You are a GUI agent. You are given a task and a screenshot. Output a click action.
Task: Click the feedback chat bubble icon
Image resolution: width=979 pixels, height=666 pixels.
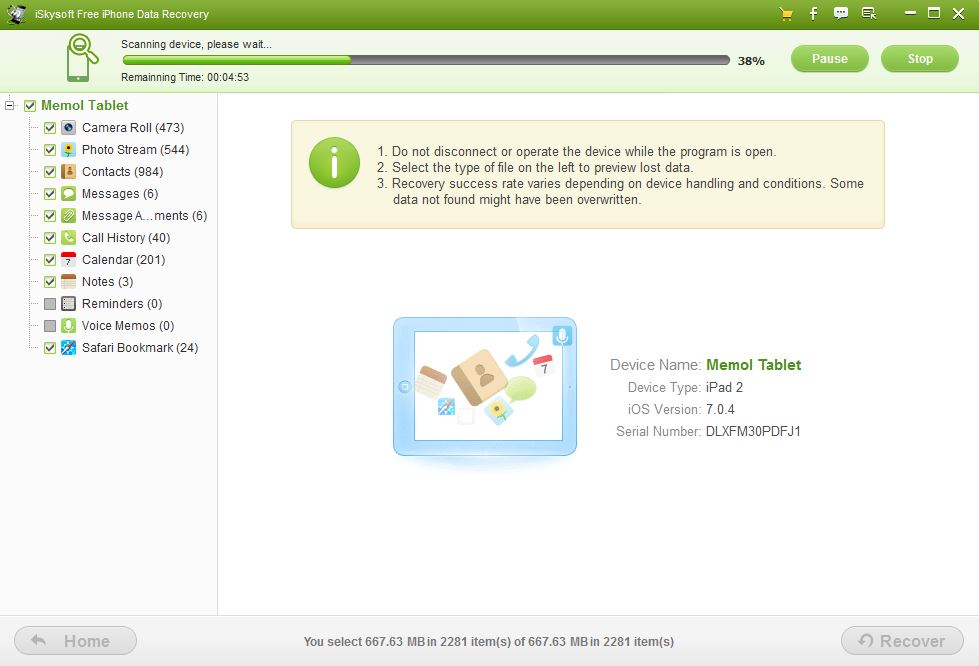click(x=841, y=13)
